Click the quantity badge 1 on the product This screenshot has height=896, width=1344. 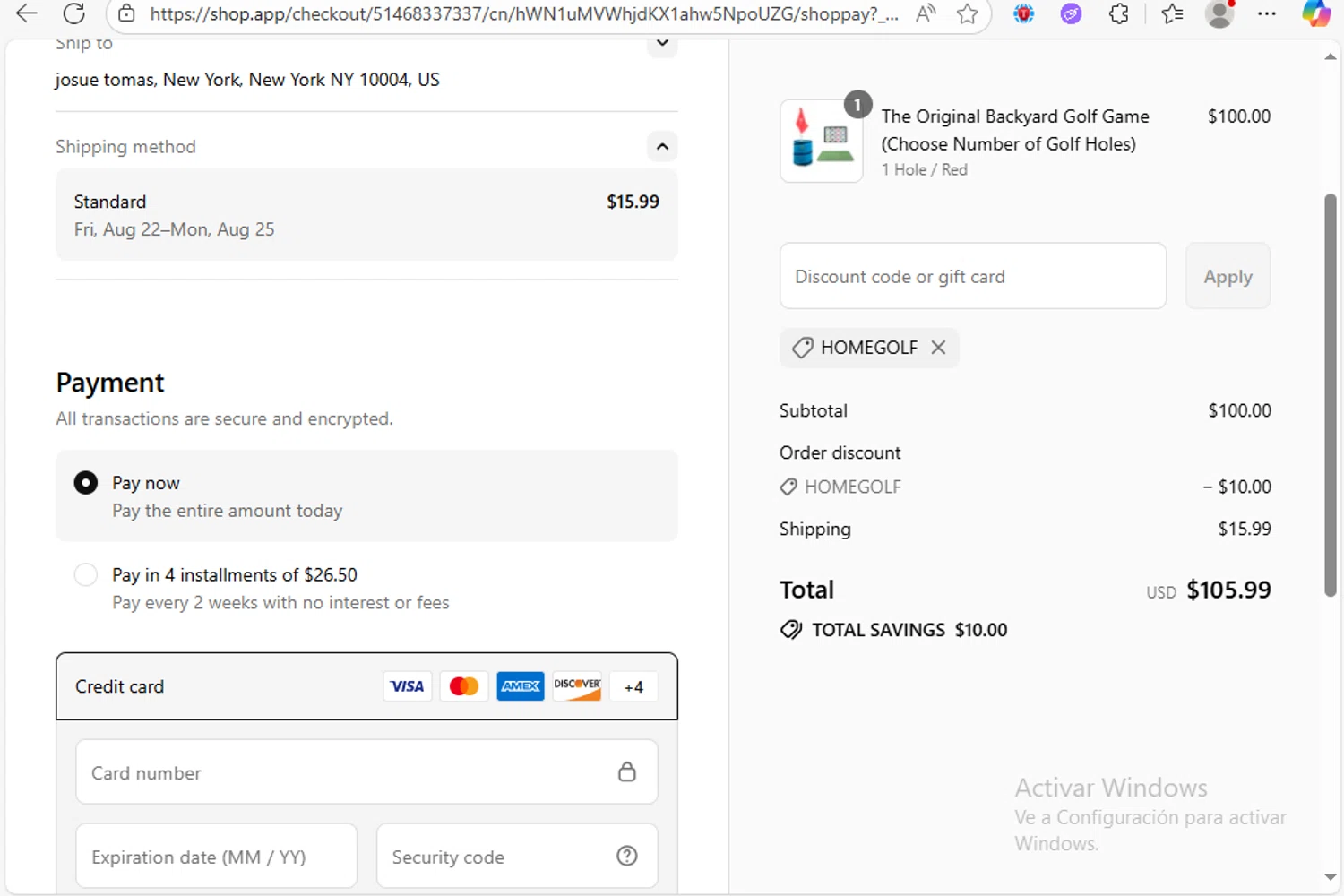point(857,105)
